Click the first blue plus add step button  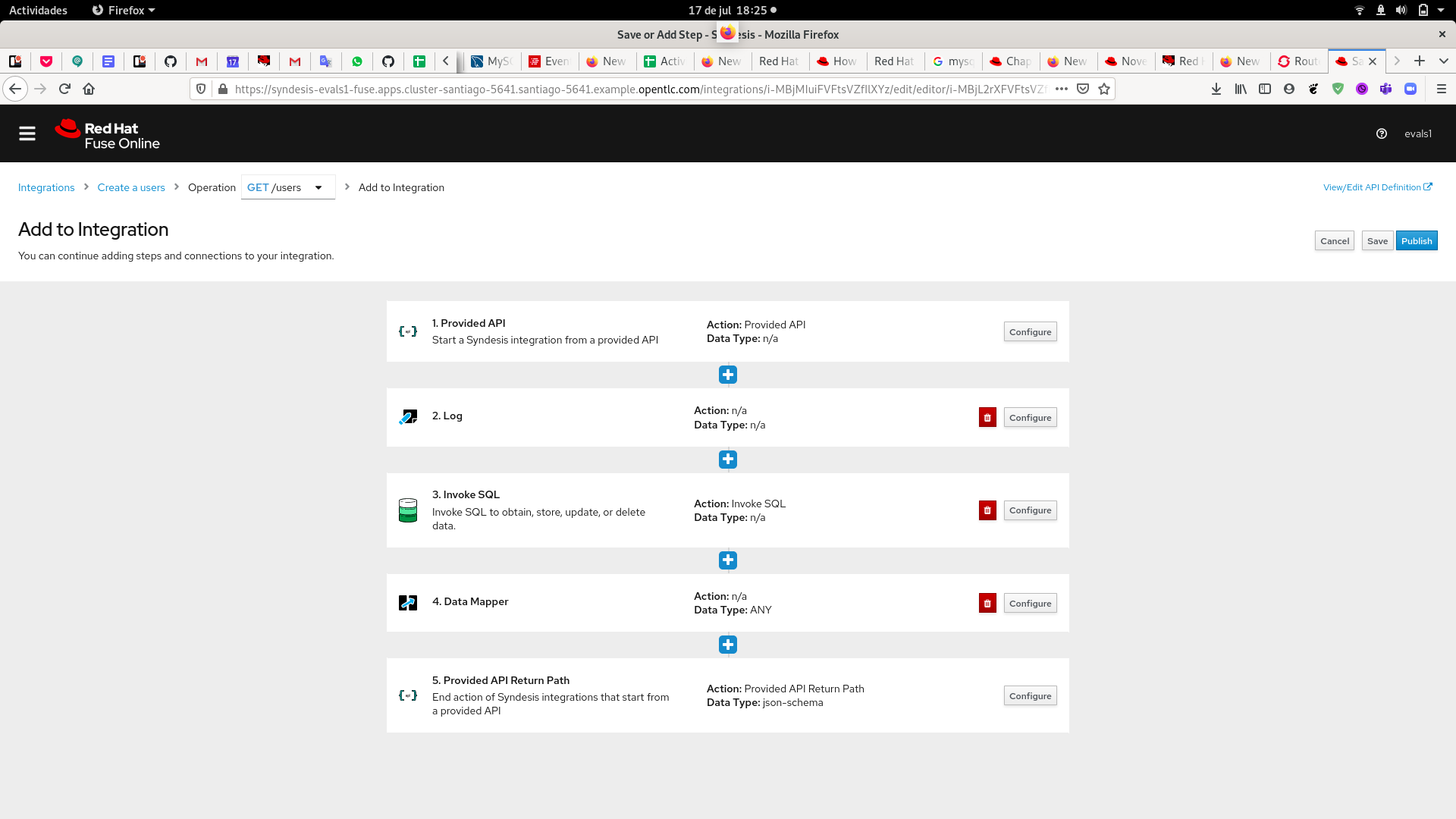728,374
